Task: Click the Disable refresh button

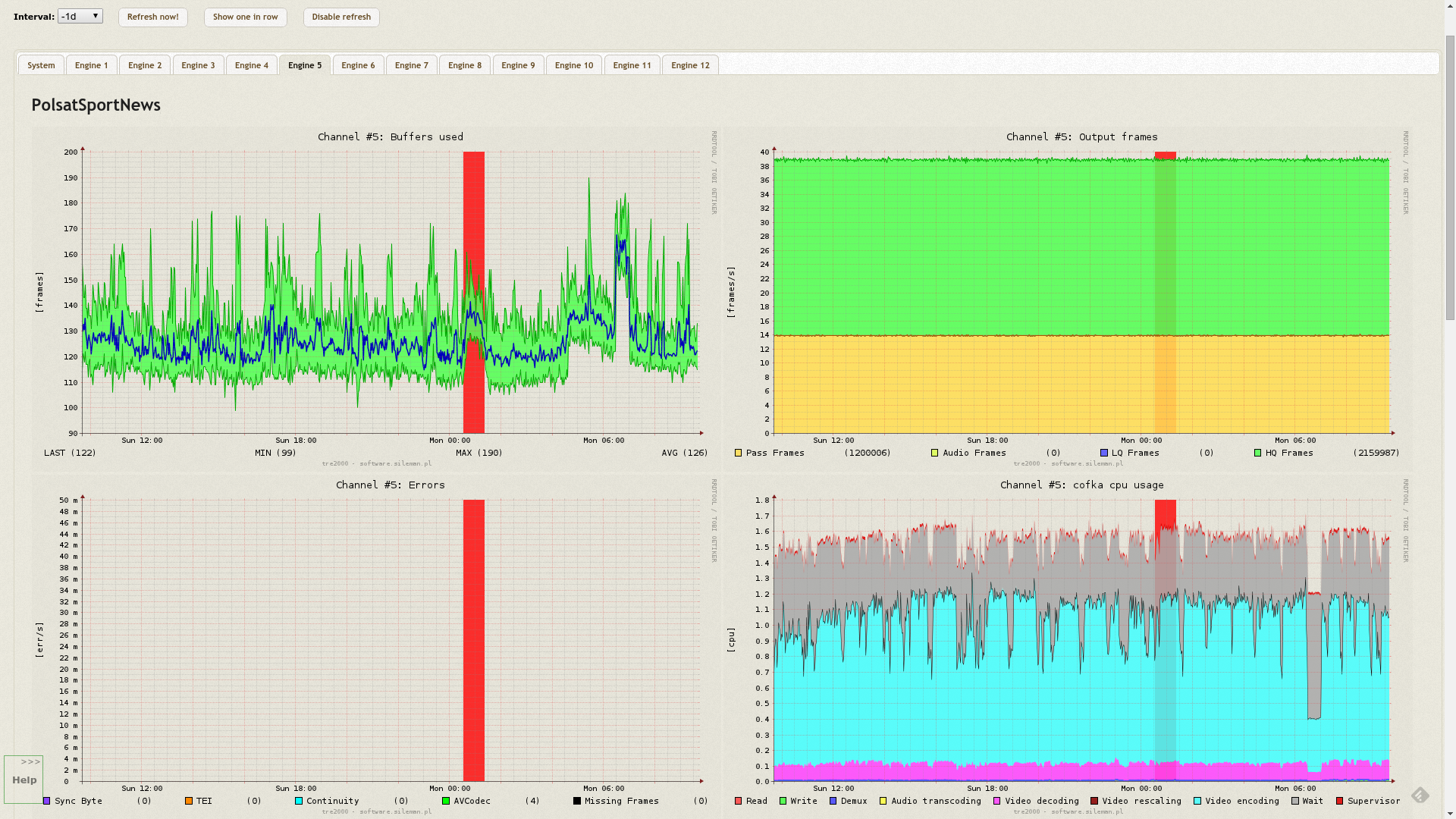Action: (341, 17)
